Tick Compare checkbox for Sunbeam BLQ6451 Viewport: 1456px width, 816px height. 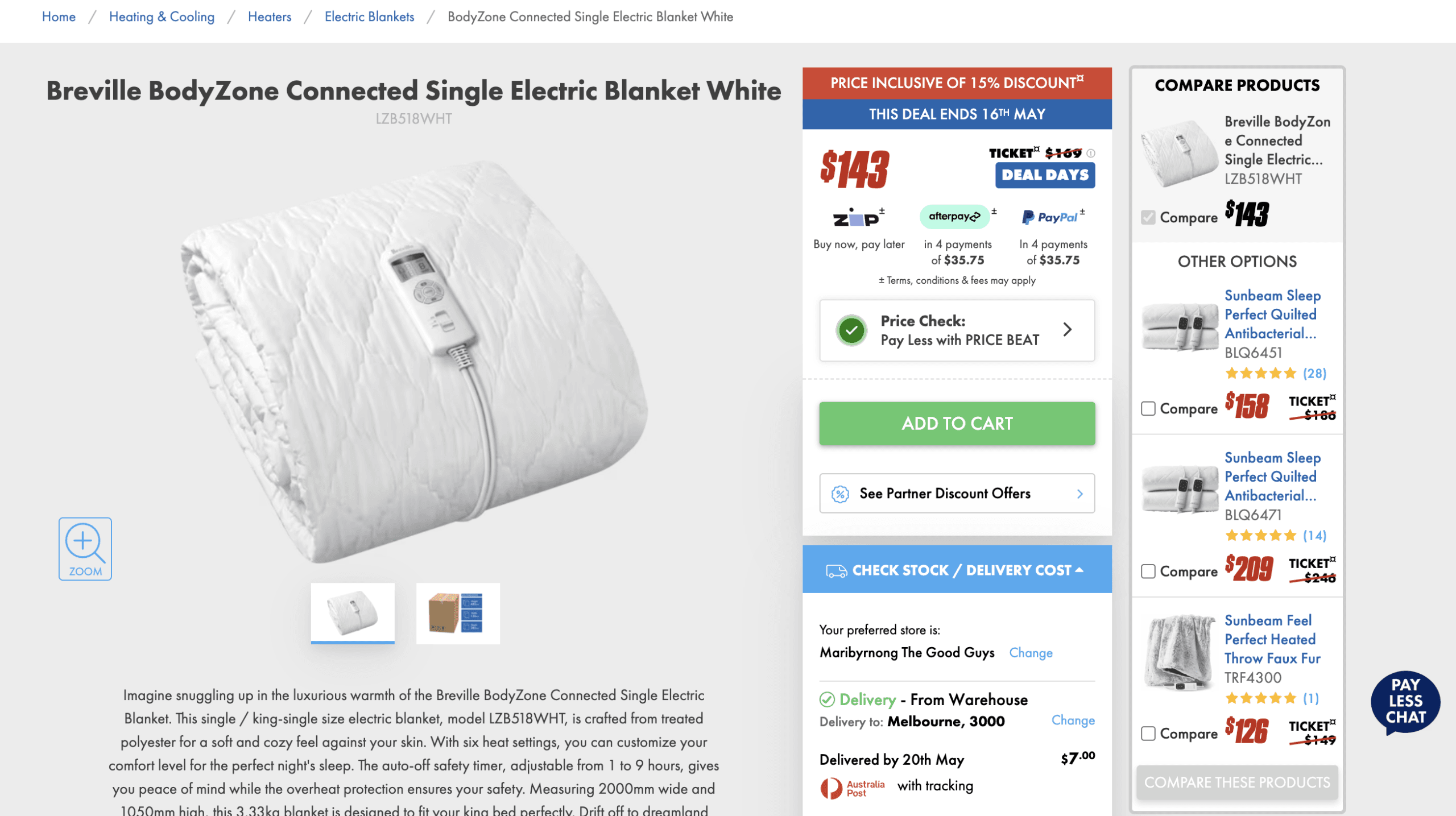click(x=1148, y=409)
